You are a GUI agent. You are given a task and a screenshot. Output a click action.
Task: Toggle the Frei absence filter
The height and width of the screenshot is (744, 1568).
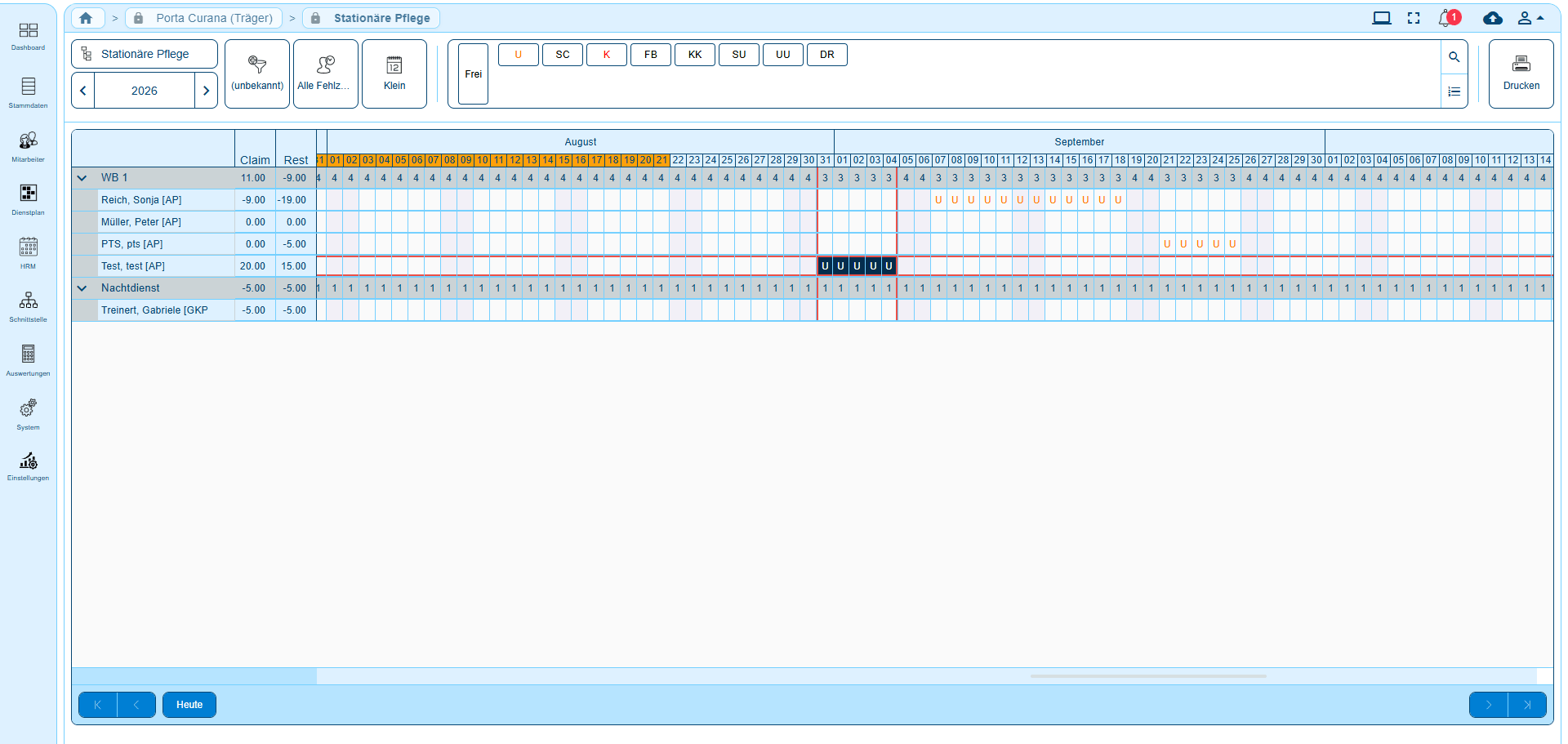473,74
